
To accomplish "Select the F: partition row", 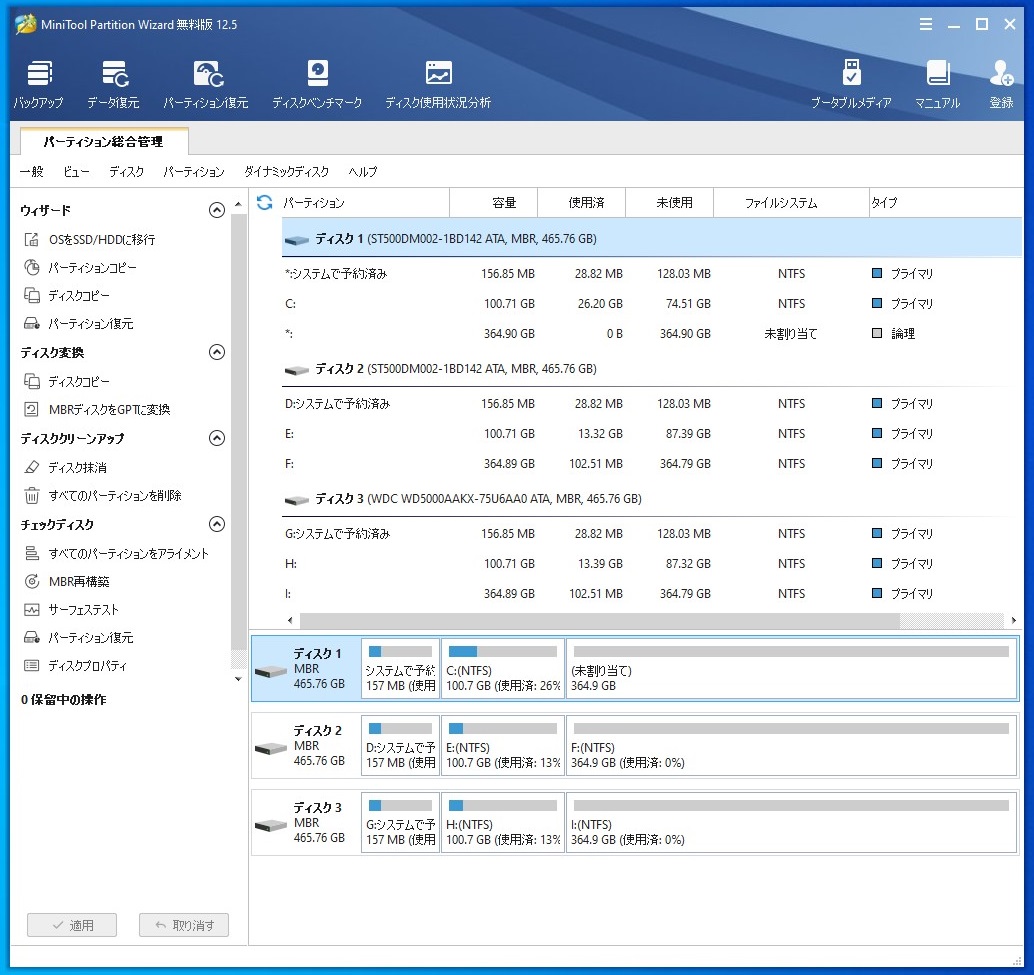I will click(652, 463).
